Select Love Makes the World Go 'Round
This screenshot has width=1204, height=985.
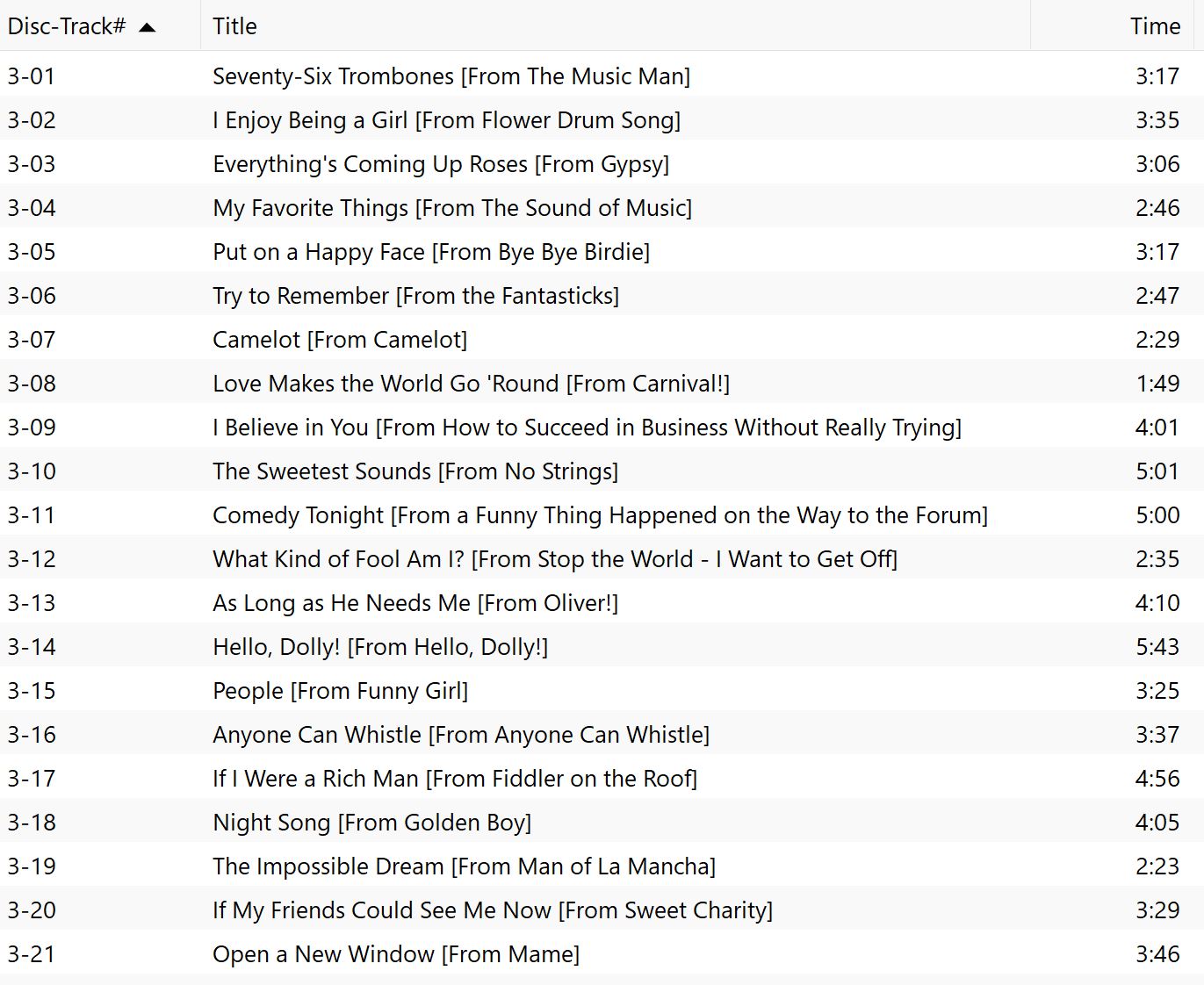471,384
